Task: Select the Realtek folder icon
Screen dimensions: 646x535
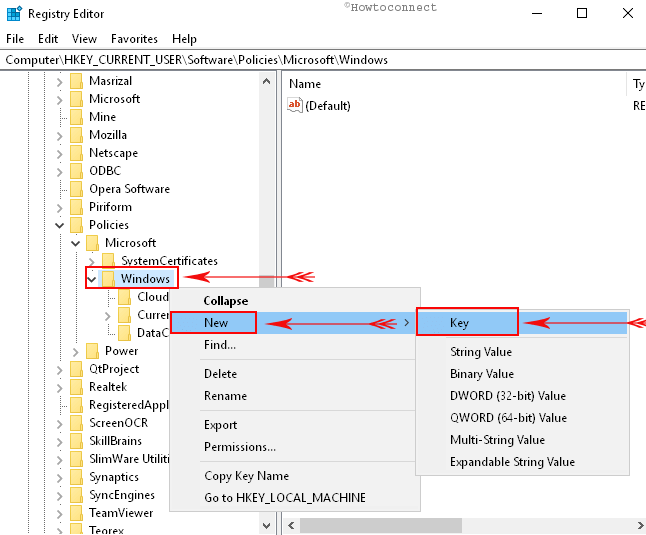Action: coord(77,387)
